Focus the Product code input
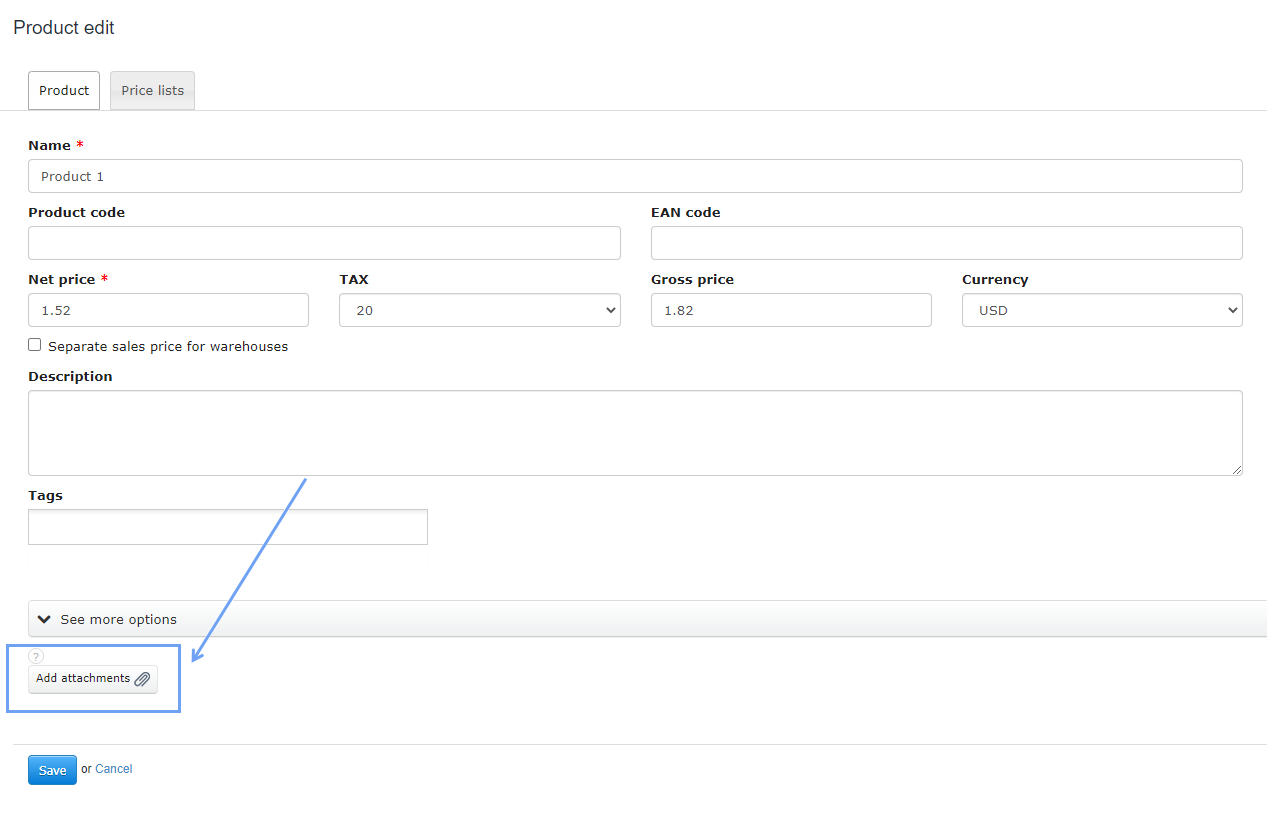Viewport: 1267px width, 835px height. 324,243
